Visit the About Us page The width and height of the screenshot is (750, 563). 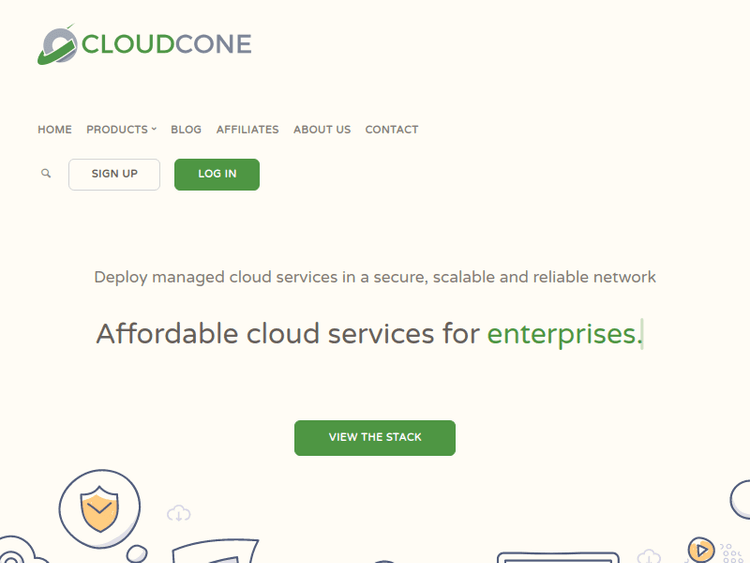(322, 130)
